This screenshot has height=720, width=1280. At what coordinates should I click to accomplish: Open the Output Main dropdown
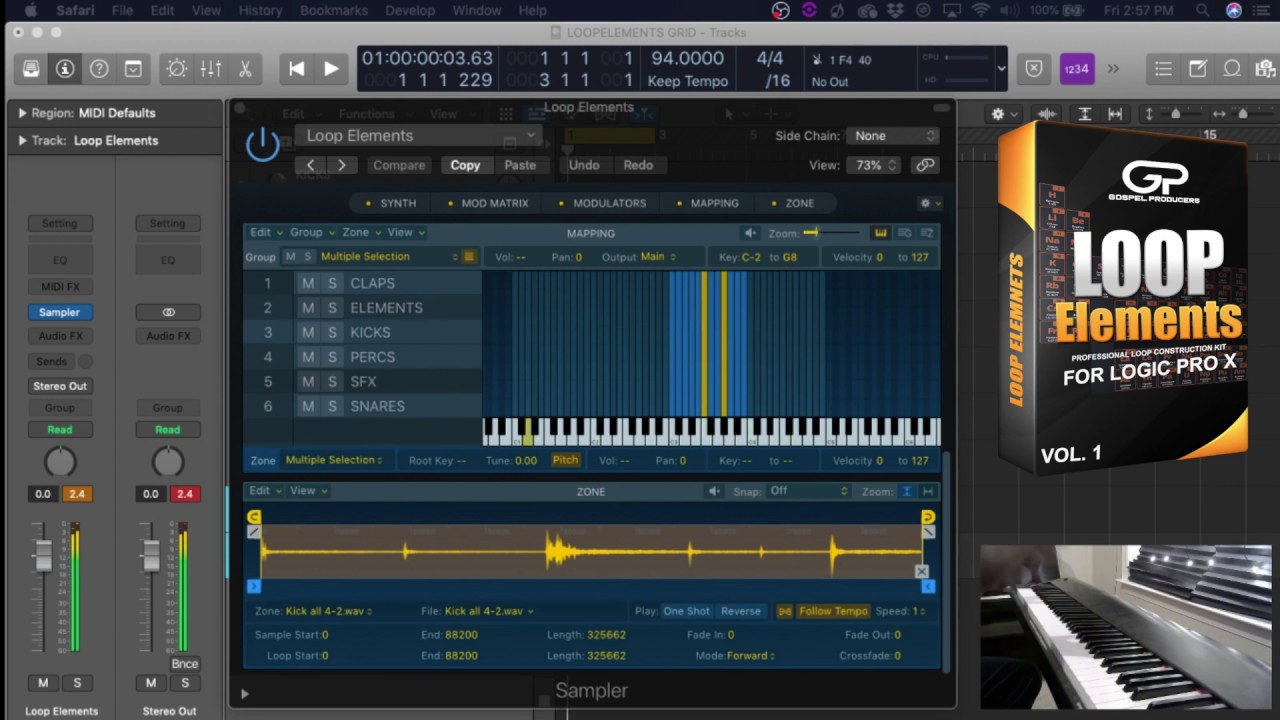point(658,257)
